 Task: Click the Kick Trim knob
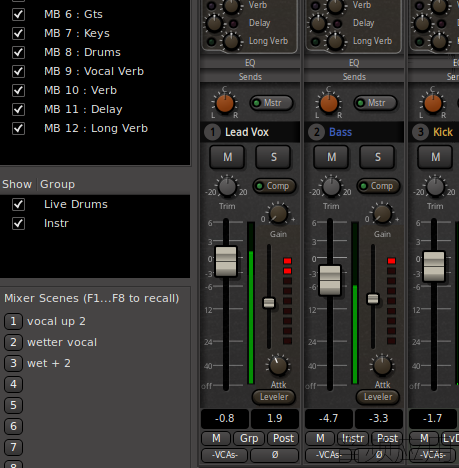(x=435, y=187)
